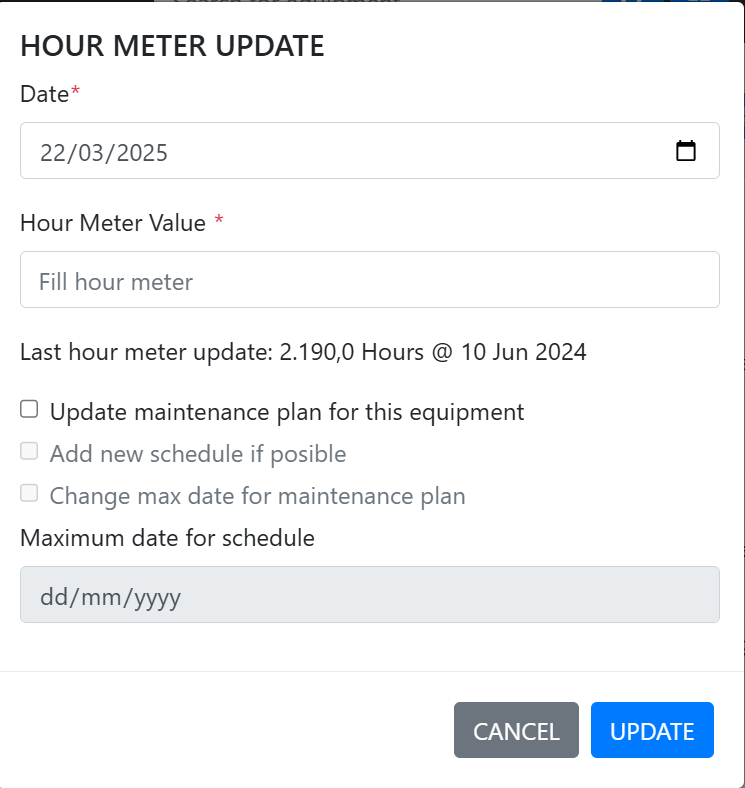Open the calendar picker in the Date field
Screen dimensions: 745x788
click(686, 152)
